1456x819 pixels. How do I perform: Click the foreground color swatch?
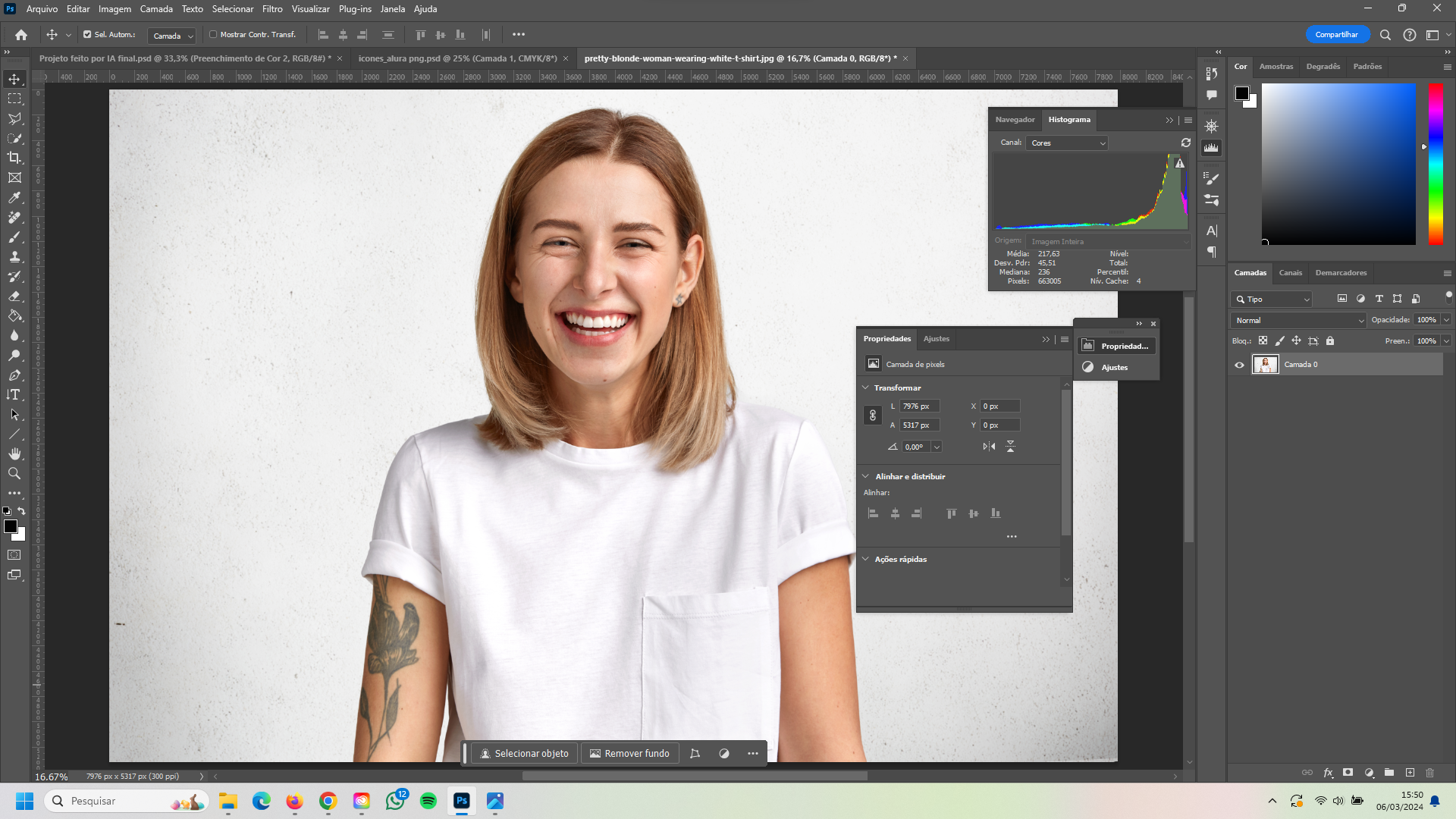pos(11,527)
